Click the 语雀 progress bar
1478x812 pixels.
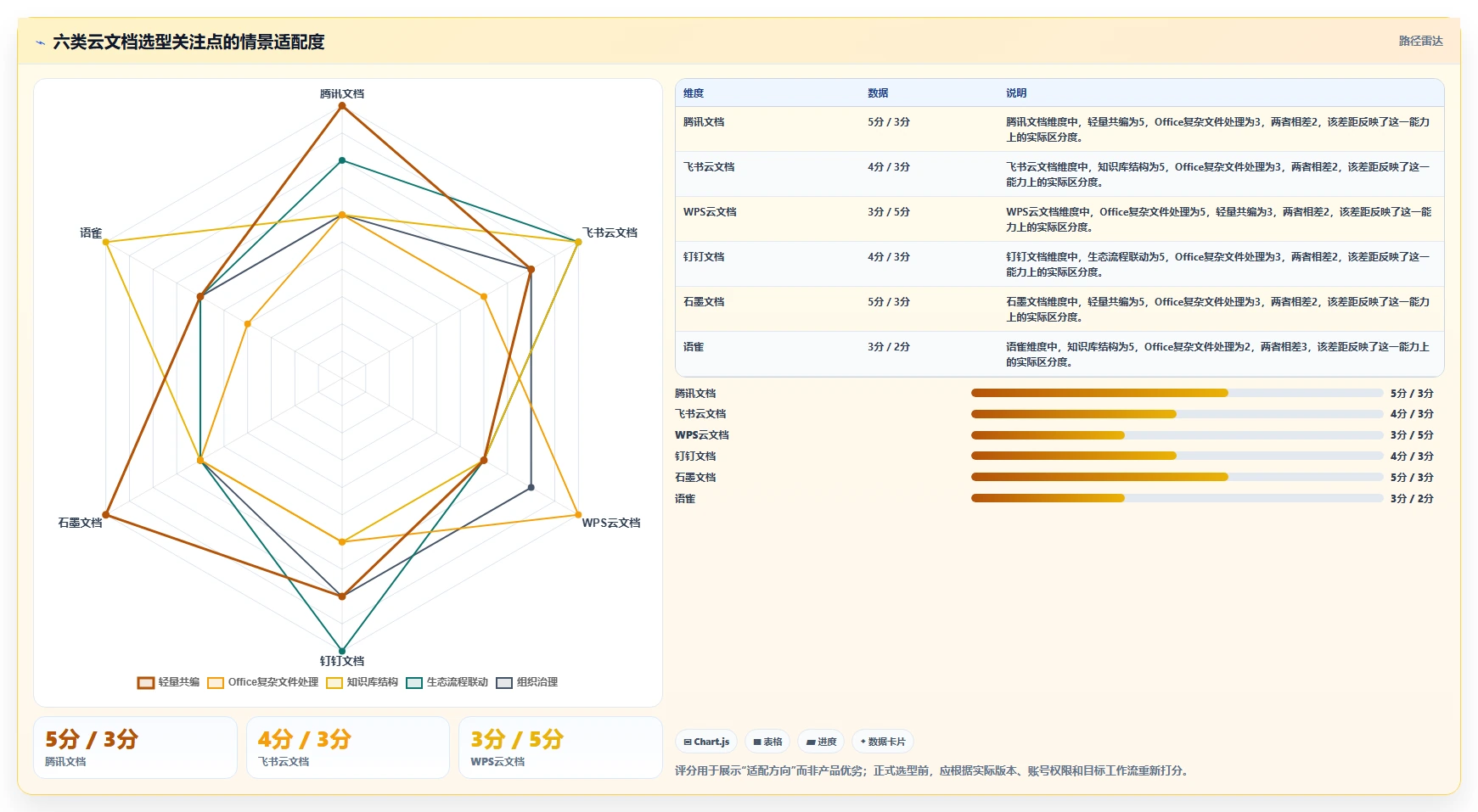1177,498
